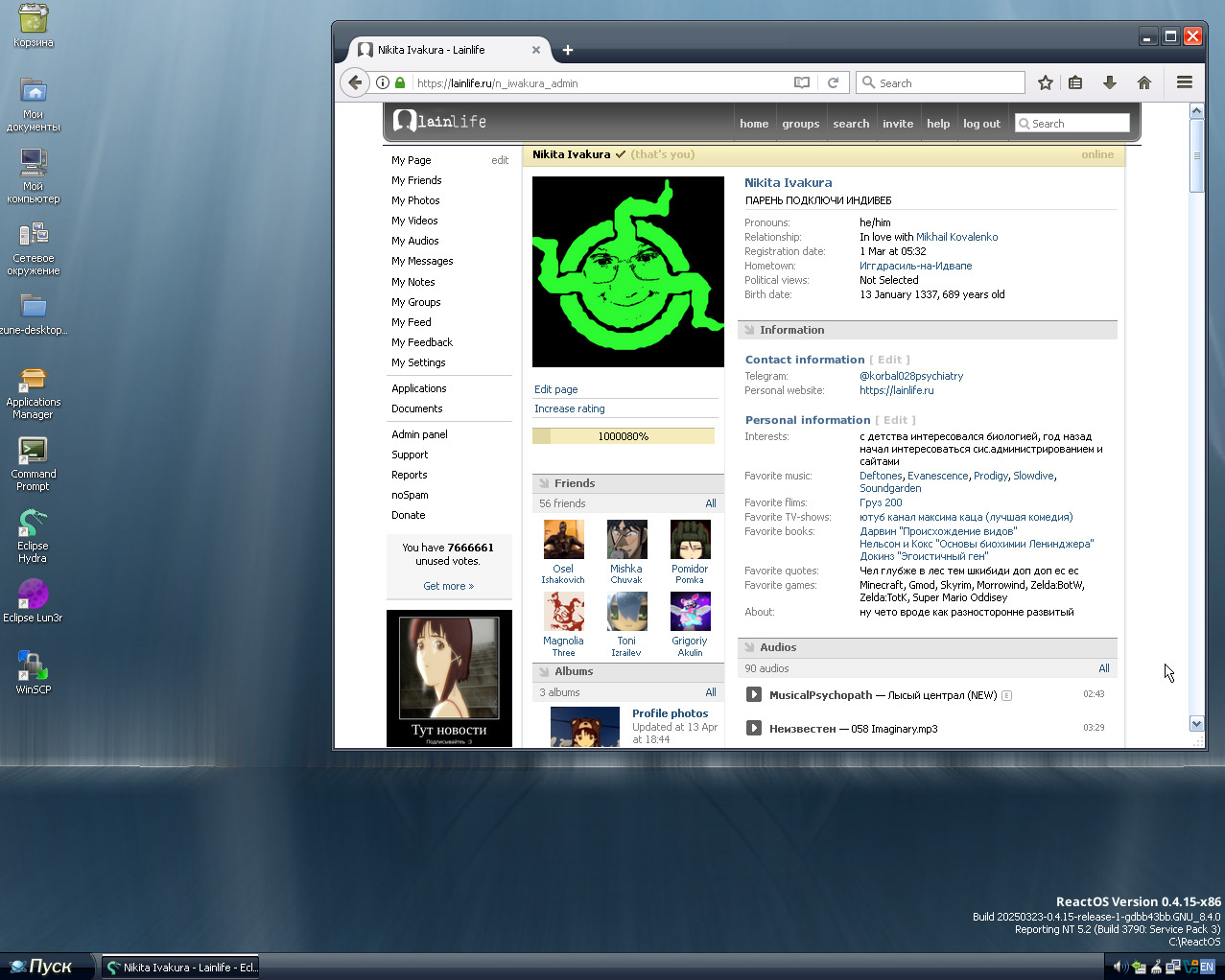Collapse the Audios section header

(777, 647)
